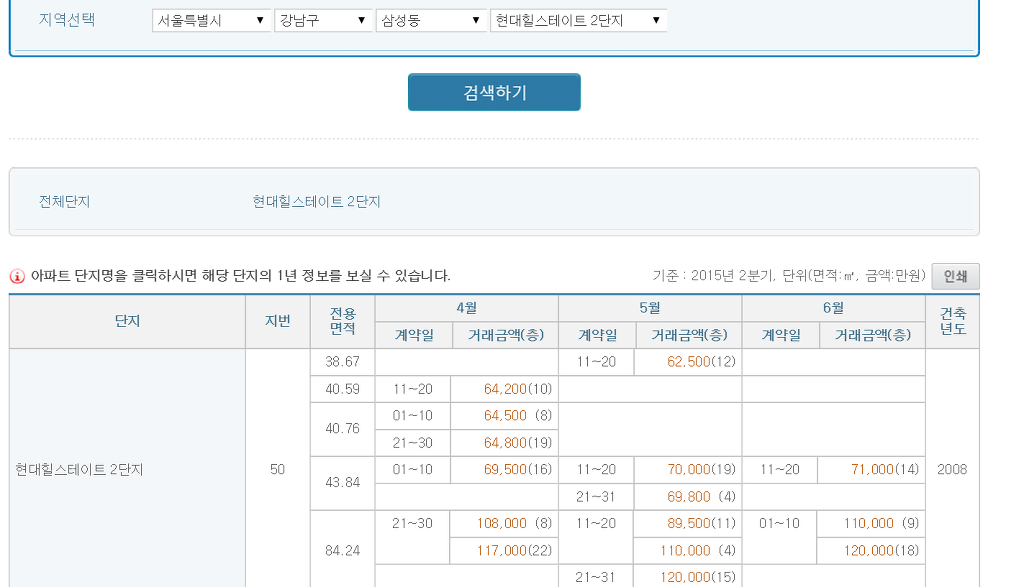Open the 강남구 district dropdown
This screenshot has width=1024, height=587.
[323, 20]
